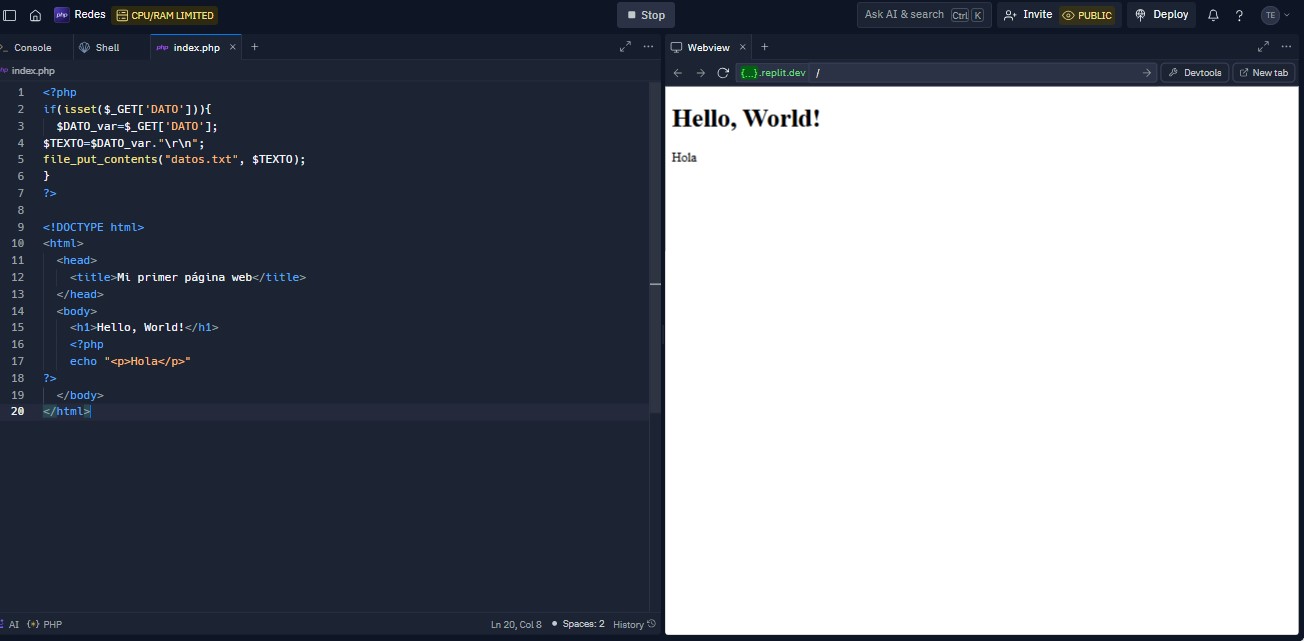Open the AI status bar item
The height and width of the screenshot is (641, 1304).
click(x=10, y=624)
